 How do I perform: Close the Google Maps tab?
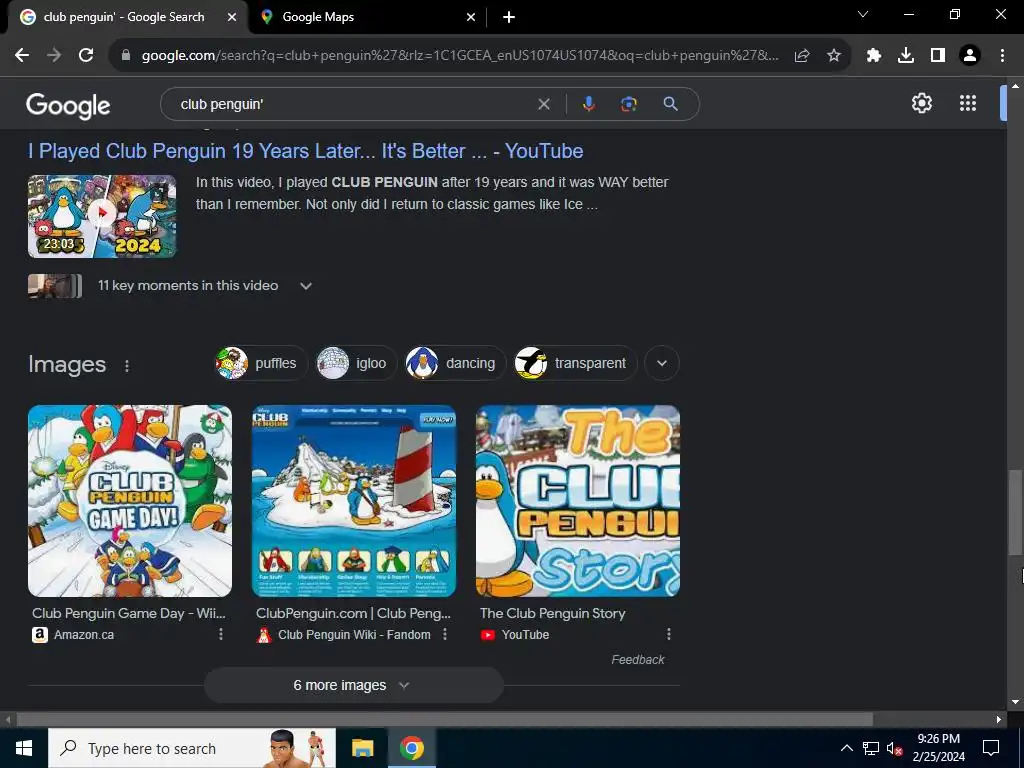471,17
